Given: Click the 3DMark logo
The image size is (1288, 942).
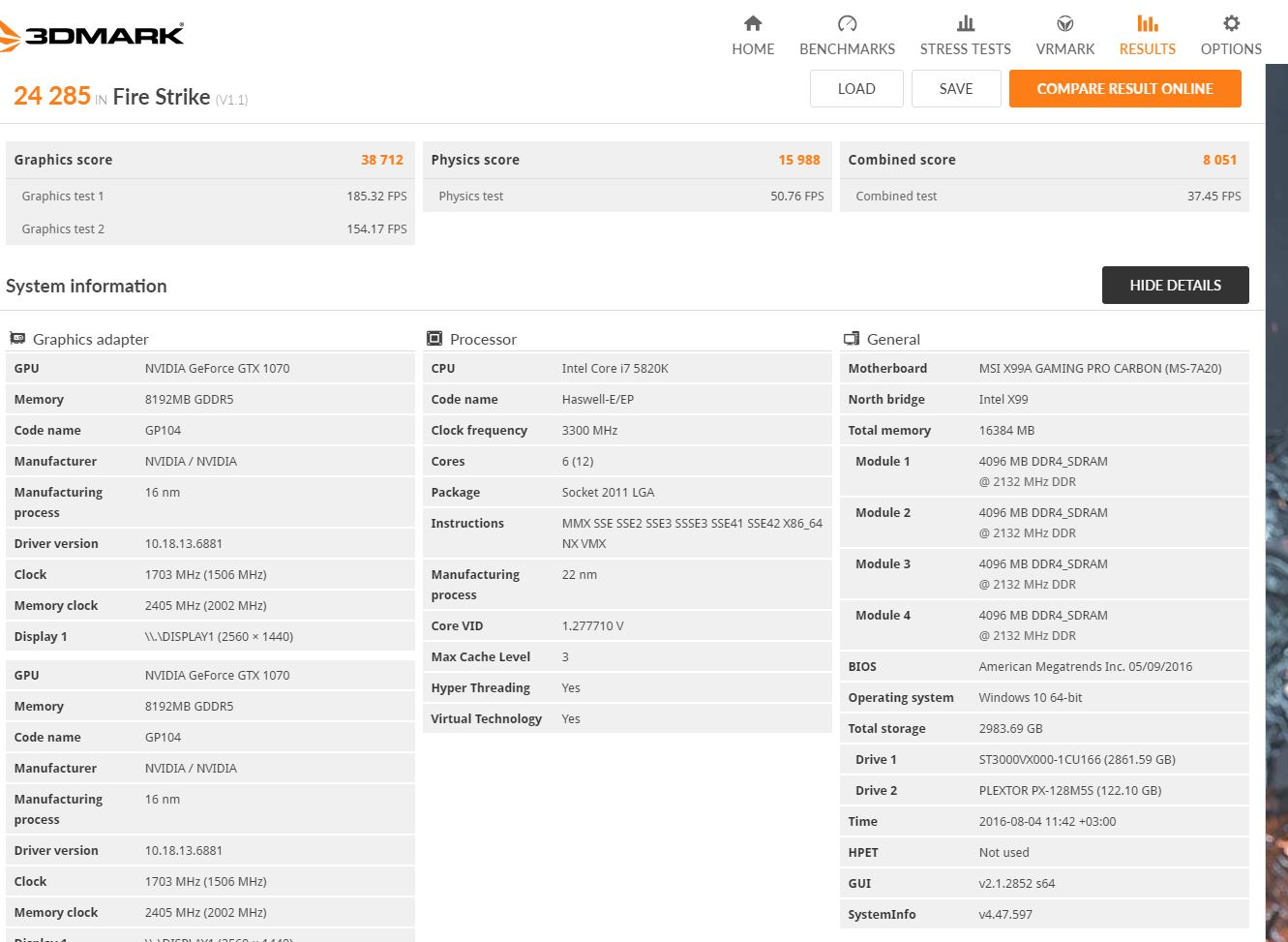Looking at the screenshot, I should point(92,36).
